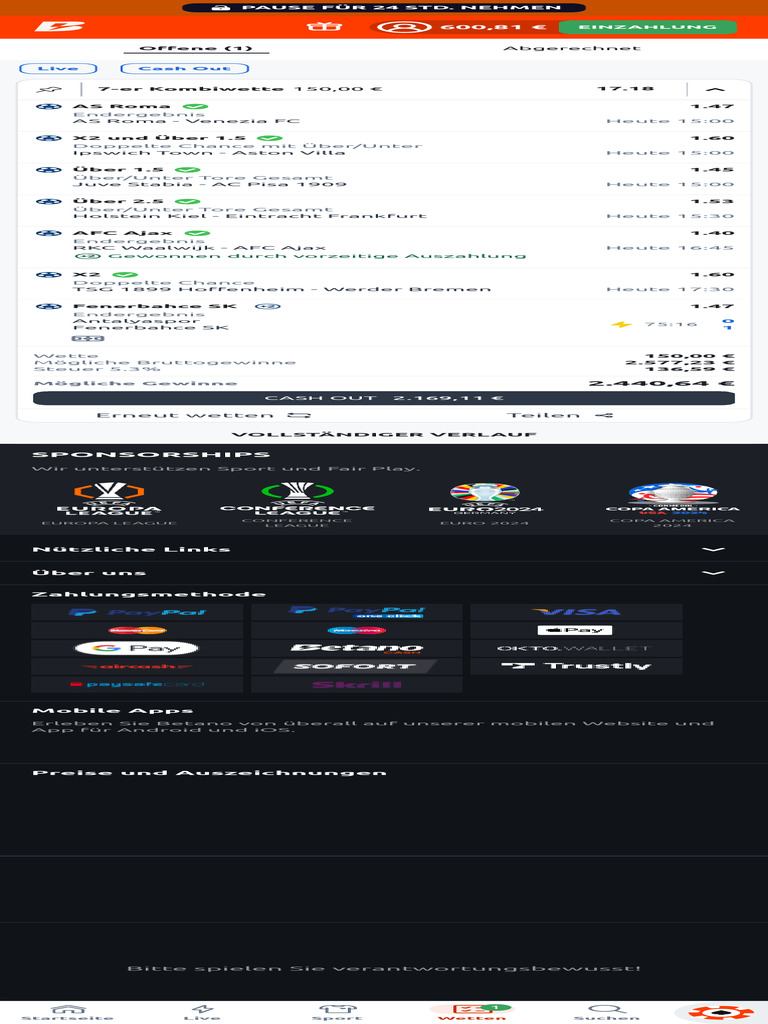768x1024 pixels.
Task: Open the info badge next to Fenerbahce SK
Action: [x=268, y=306]
